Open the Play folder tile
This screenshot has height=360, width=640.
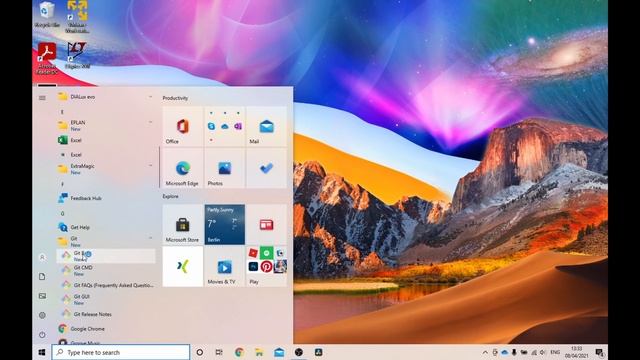266,267
